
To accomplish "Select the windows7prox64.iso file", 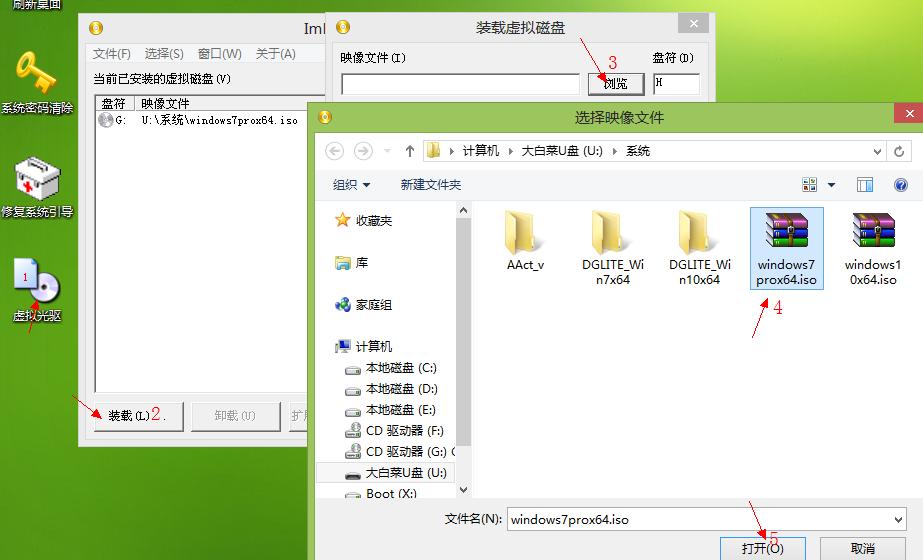I will (x=786, y=248).
